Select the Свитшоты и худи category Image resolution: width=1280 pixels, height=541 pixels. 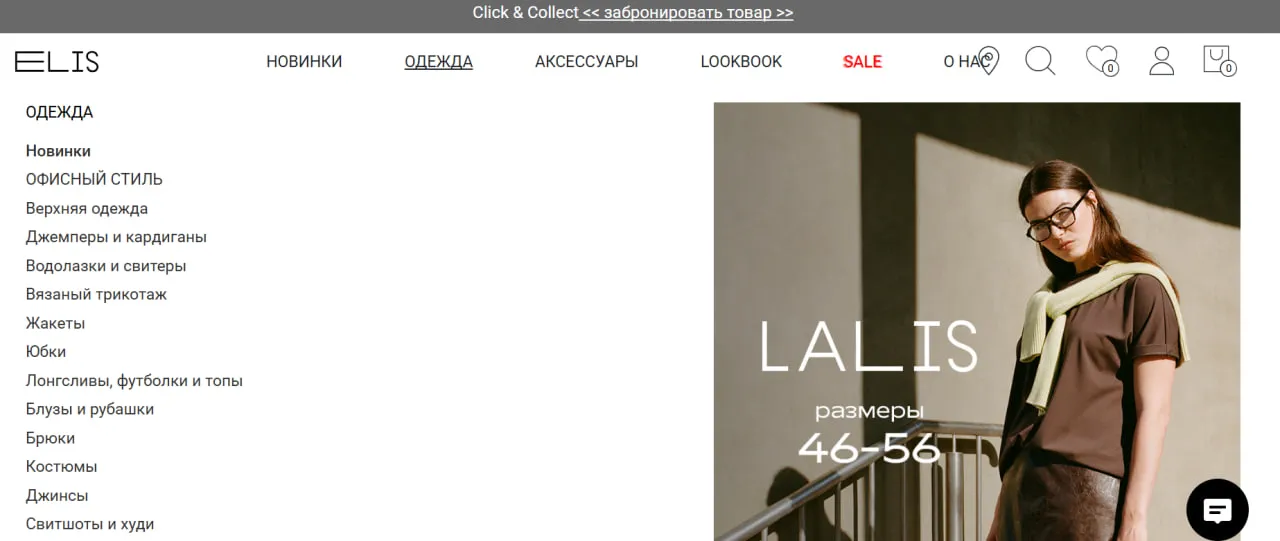(x=90, y=524)
